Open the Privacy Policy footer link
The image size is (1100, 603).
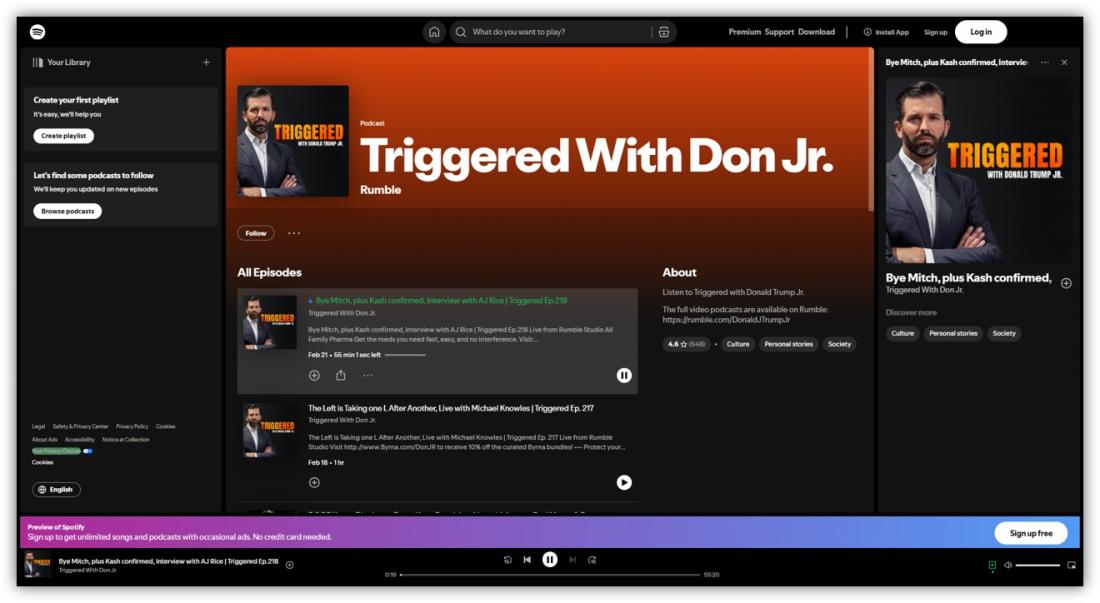(x=132, y=426)
